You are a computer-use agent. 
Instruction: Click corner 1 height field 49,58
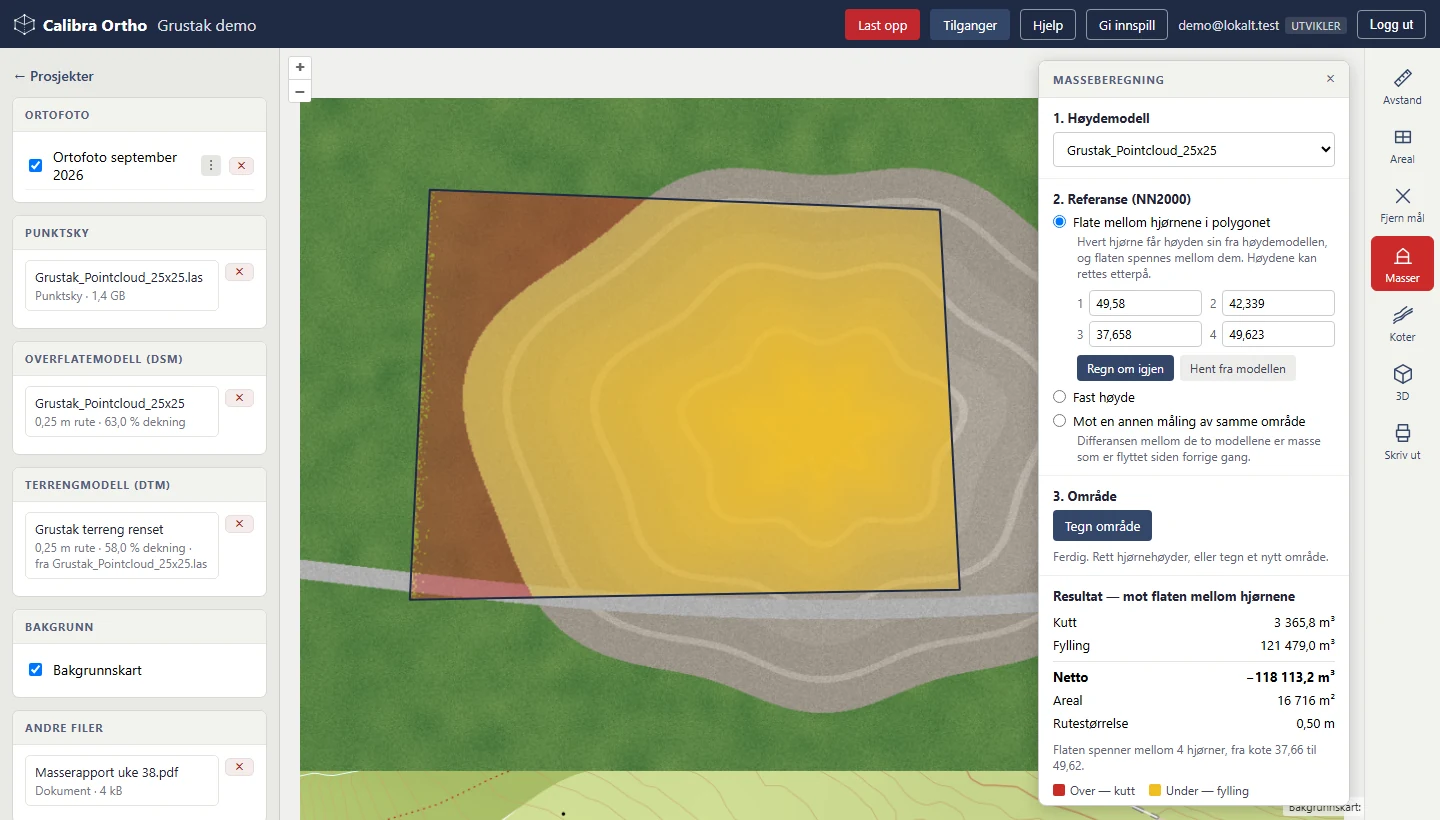tap(1145, 303)
